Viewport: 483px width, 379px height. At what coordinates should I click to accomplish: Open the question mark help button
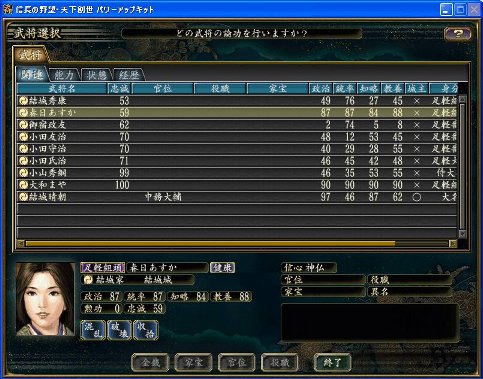[x=458, y=33]
